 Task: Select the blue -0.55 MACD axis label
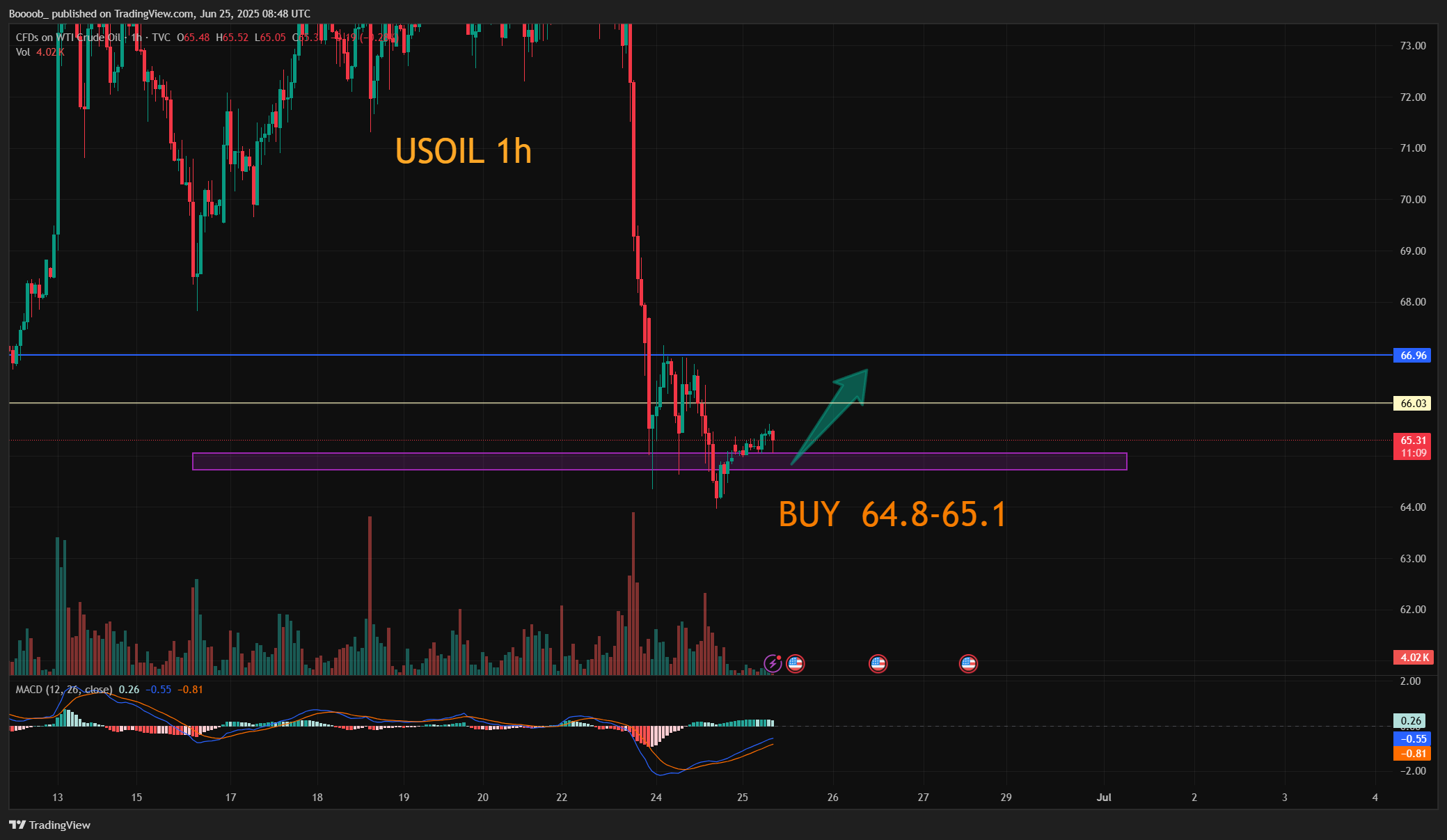(x=1412, y=739)
